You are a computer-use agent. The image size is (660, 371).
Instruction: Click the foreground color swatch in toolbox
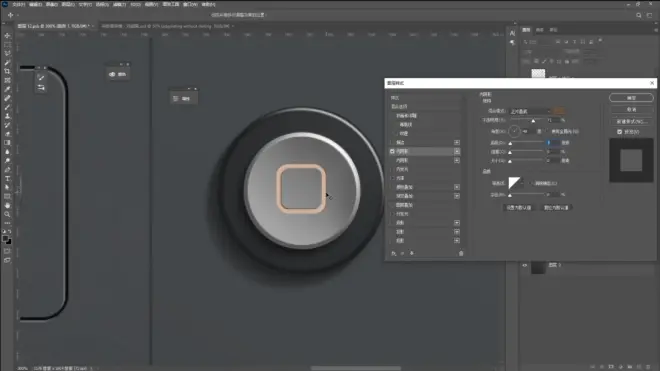pyautogui.click(x=5, y=239)
